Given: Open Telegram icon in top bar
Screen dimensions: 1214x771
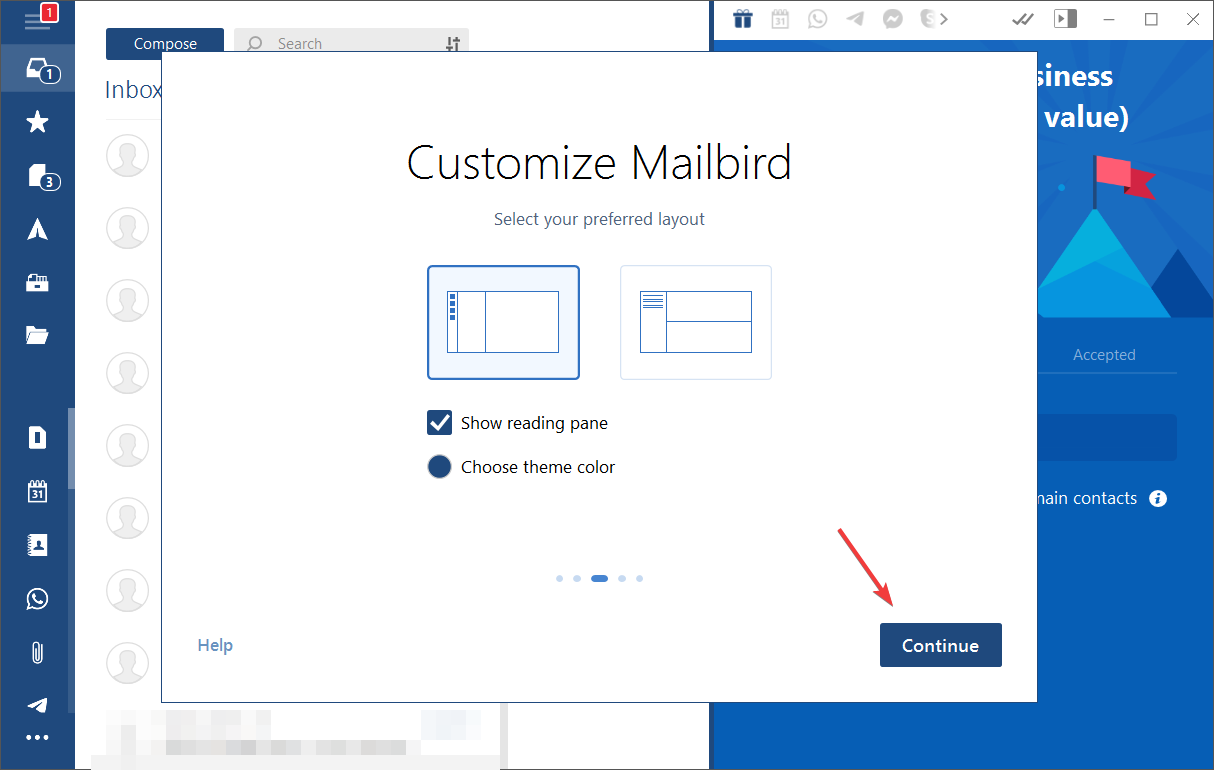Looking at the screenshot, I should [x=855, y=18].
